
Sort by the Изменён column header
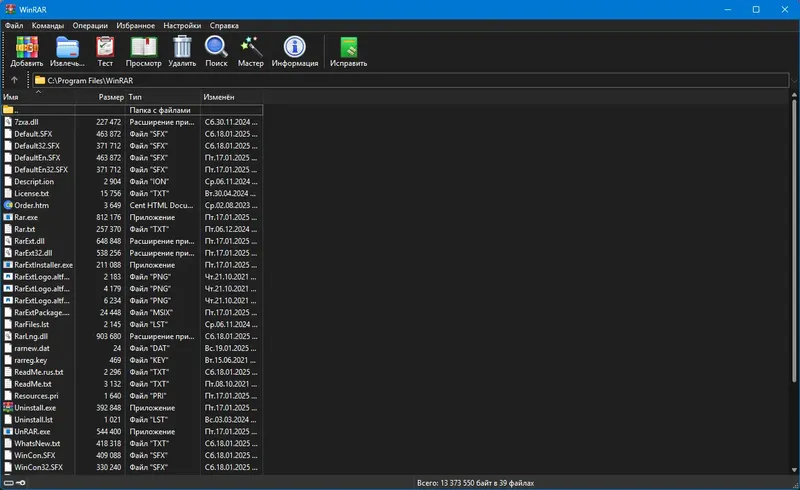(232, 97)
